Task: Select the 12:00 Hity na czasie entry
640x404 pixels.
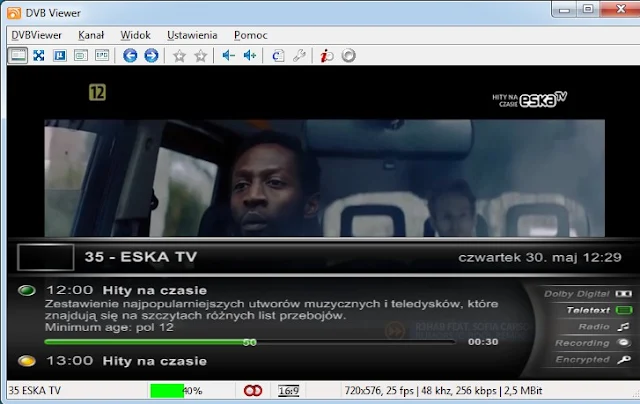Action: click(x=127, y=291)
